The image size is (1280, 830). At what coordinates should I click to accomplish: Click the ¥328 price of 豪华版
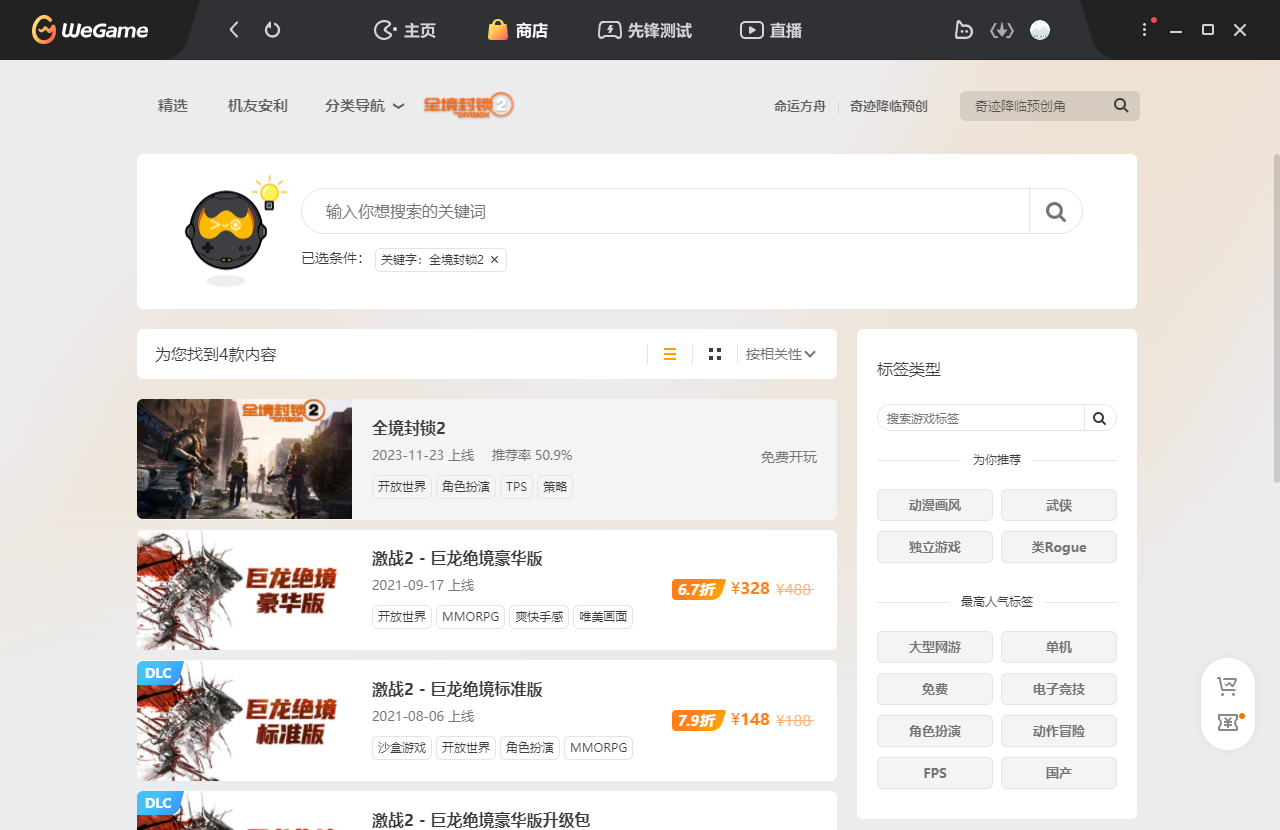tap(750, 589)
